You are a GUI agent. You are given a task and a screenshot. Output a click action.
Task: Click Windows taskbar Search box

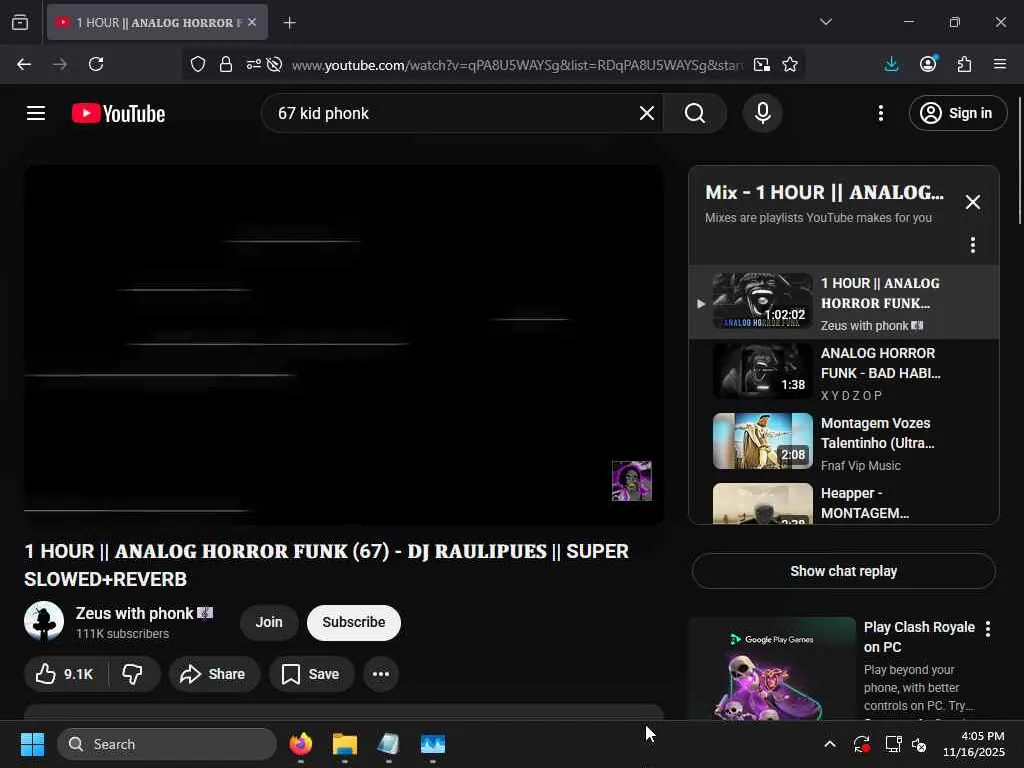pos(167,744)
